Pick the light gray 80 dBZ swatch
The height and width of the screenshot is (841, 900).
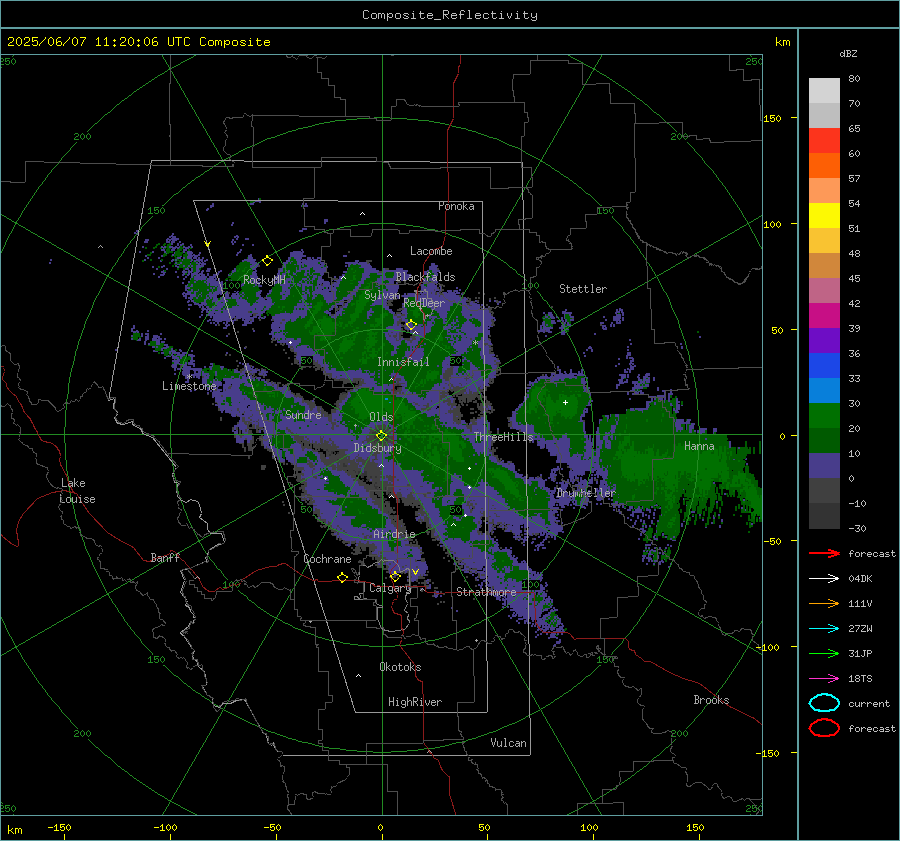[824, 90]
